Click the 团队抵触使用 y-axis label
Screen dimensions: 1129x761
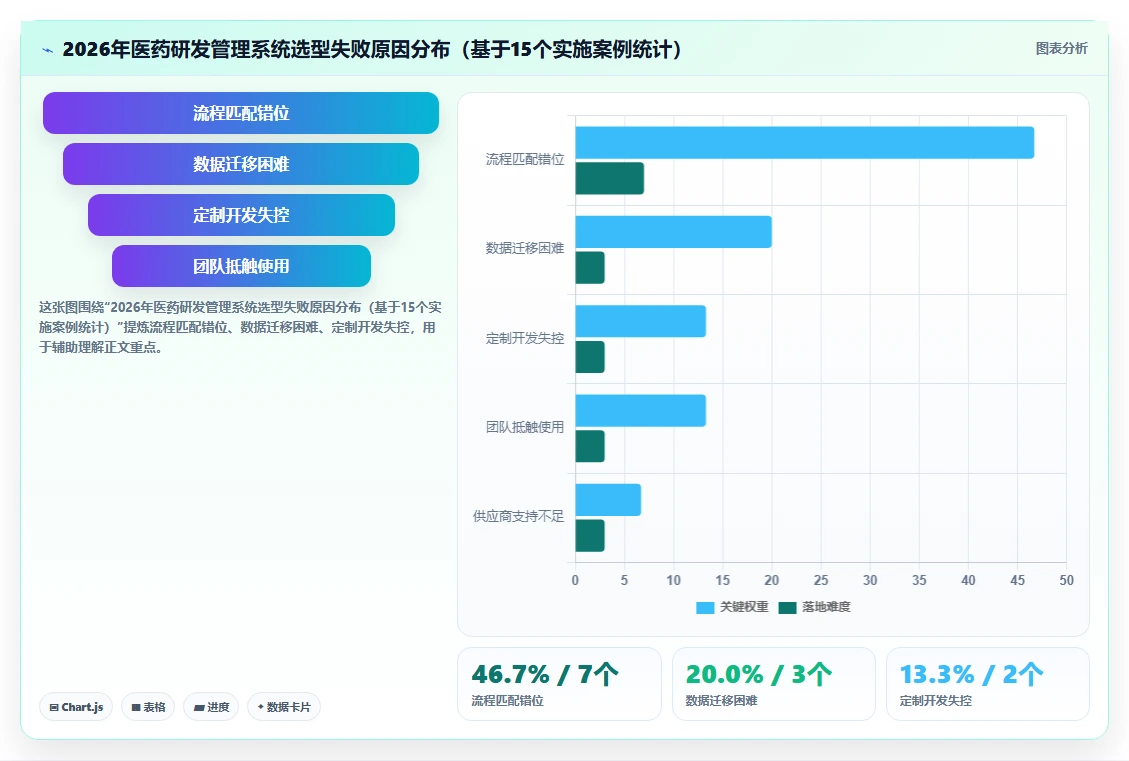point(525,427)
